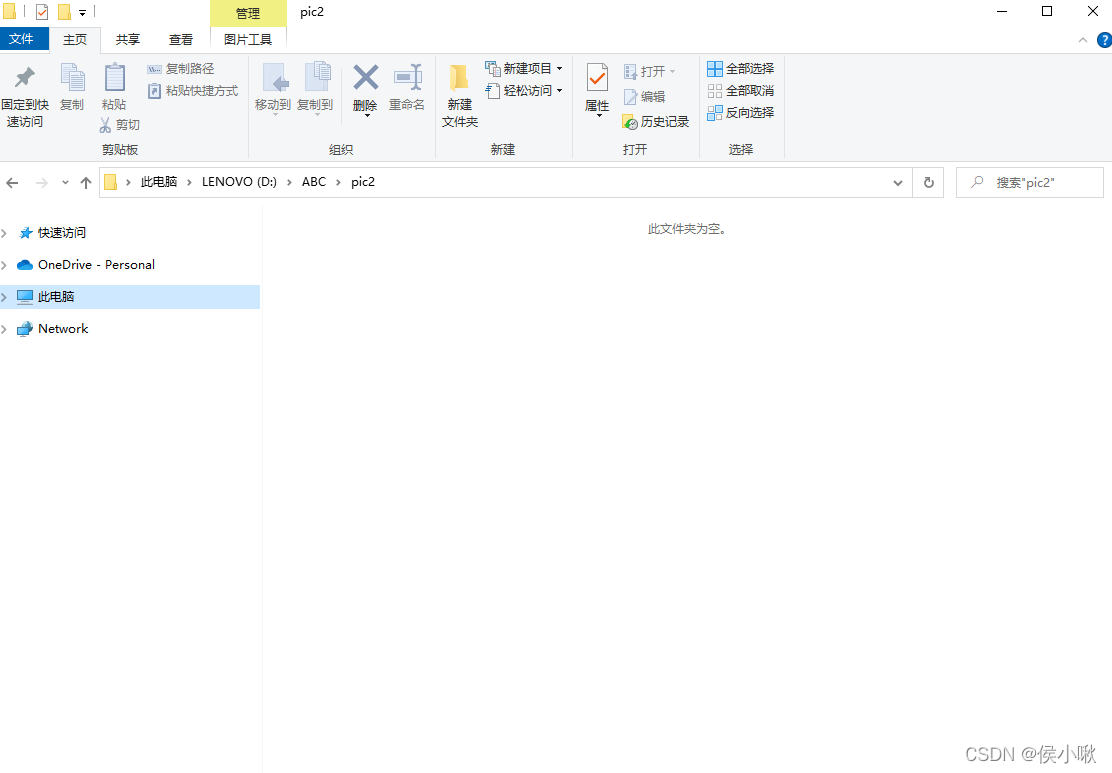Select 全部选择 to select all items
The height and width of the screenshot is (773, 1112).
pos(740,68)
